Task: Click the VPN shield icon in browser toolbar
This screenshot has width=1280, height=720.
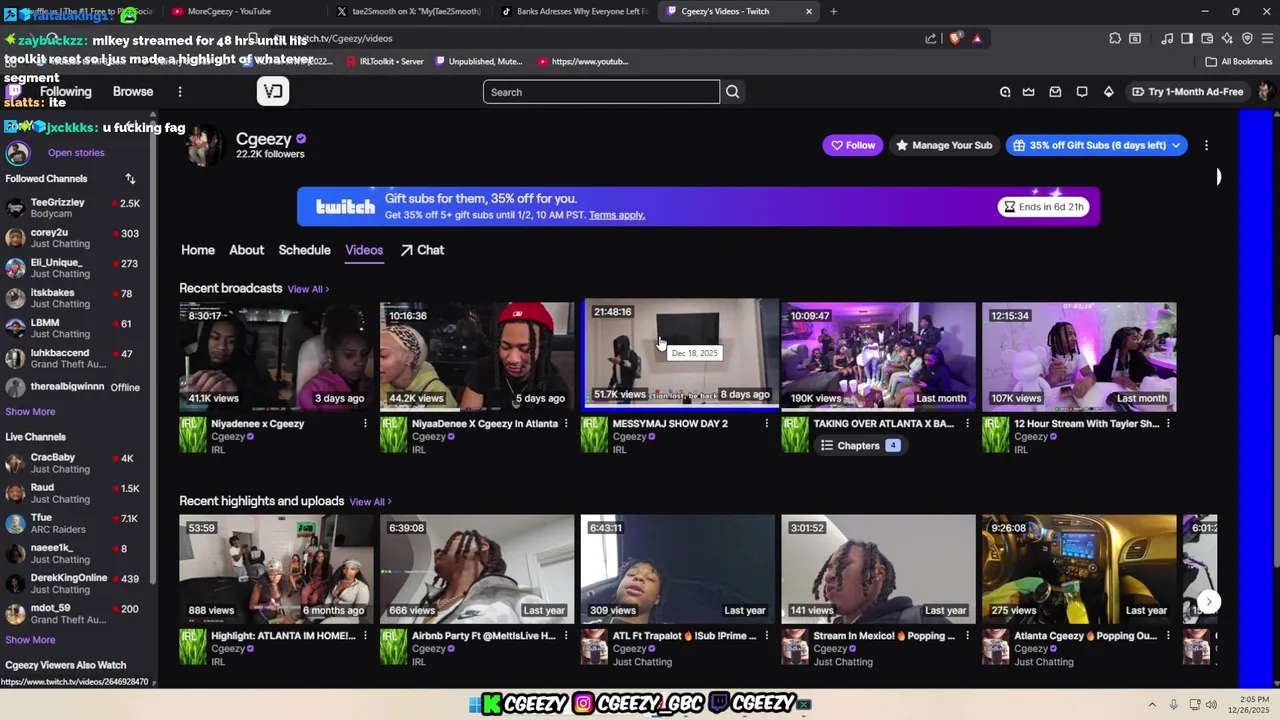Action: point(1247,38)
